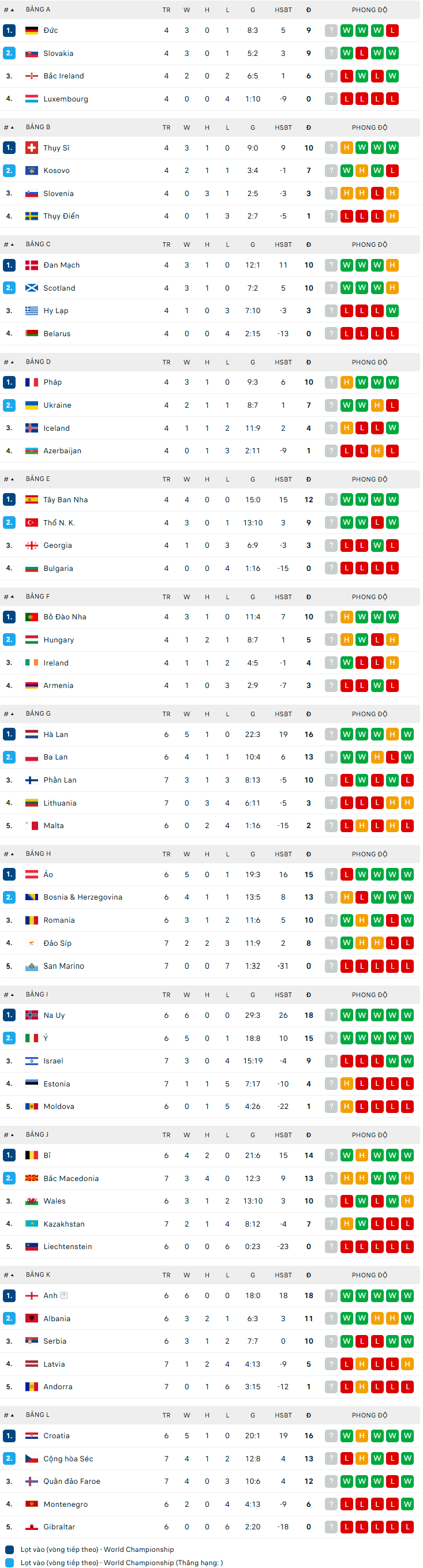
Task: Click the gray question mark badge for Pháp
Action: 331,382
